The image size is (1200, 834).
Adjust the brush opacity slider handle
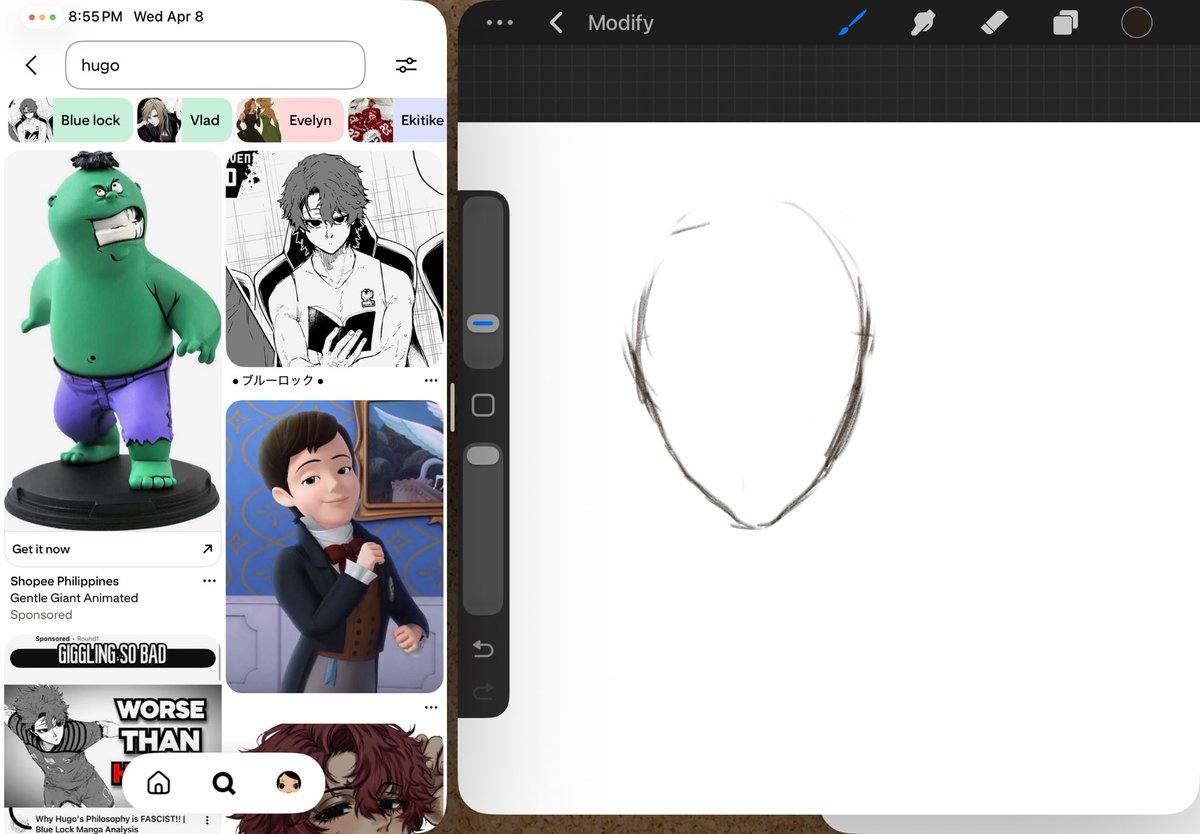(483, 455)
